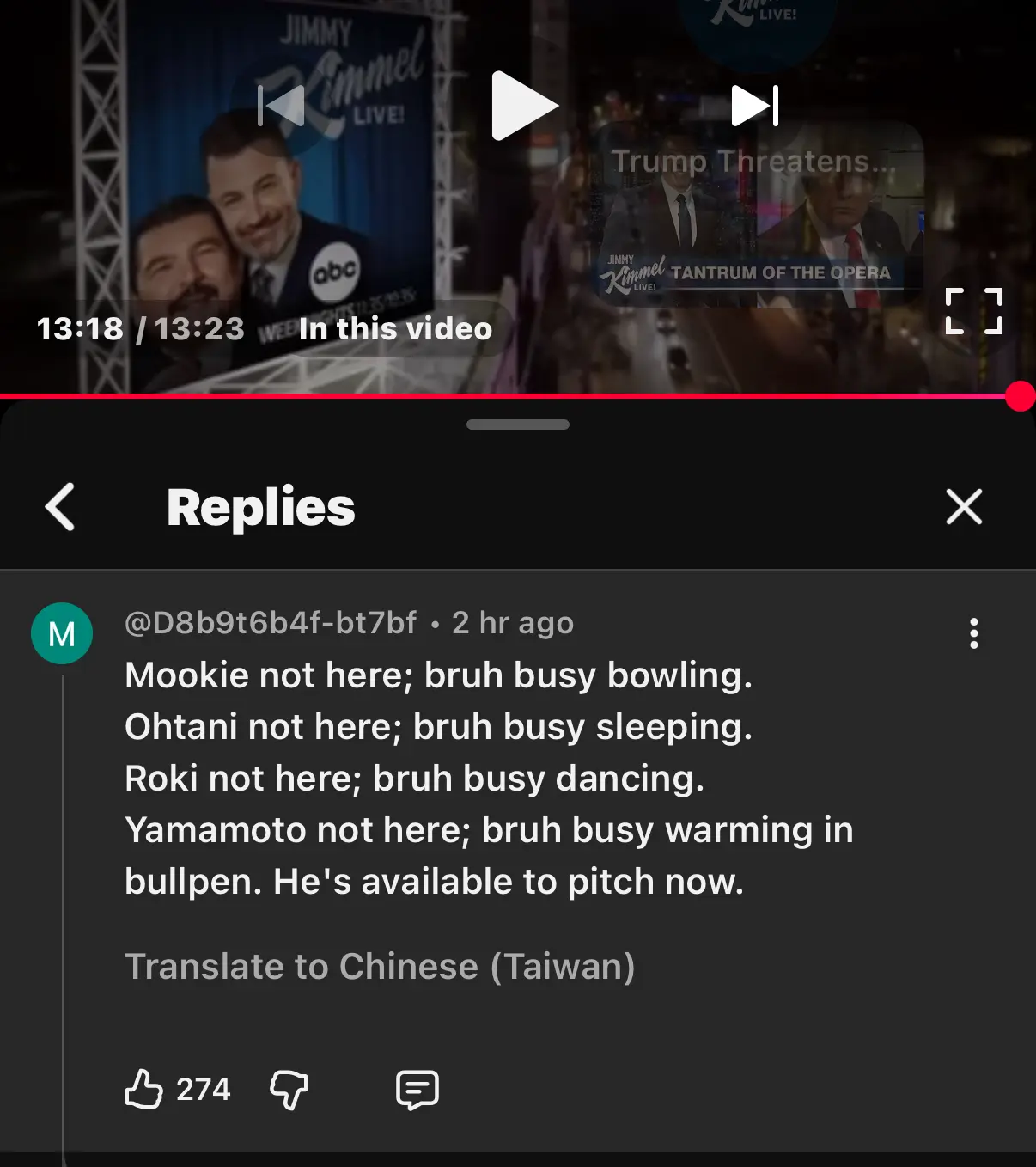Click the 274 like count

pos(204,1090)
